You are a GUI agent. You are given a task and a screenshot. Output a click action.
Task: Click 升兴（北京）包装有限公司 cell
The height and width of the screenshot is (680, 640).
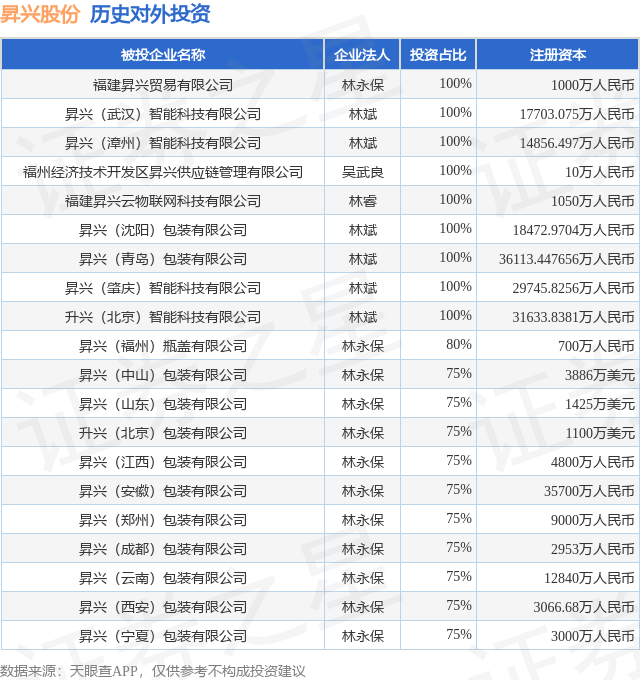point(163,433)
